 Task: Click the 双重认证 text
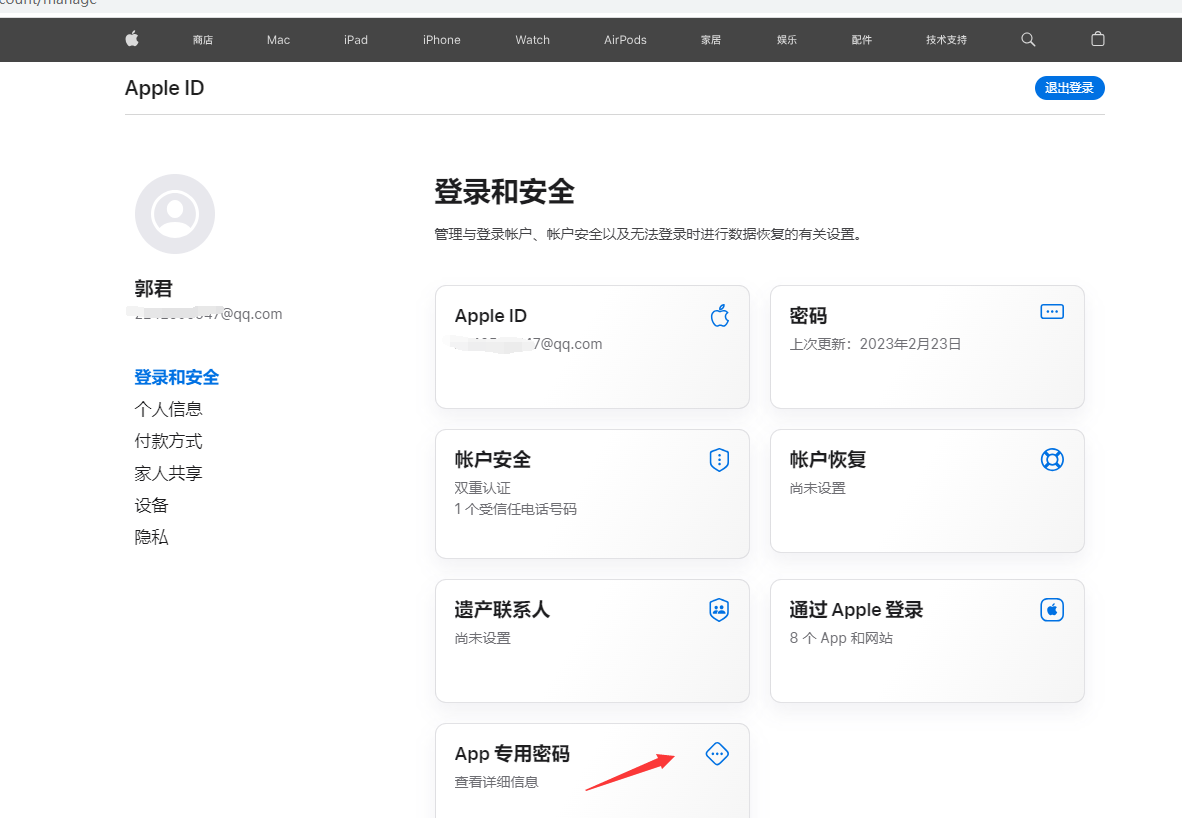[482, 488]
